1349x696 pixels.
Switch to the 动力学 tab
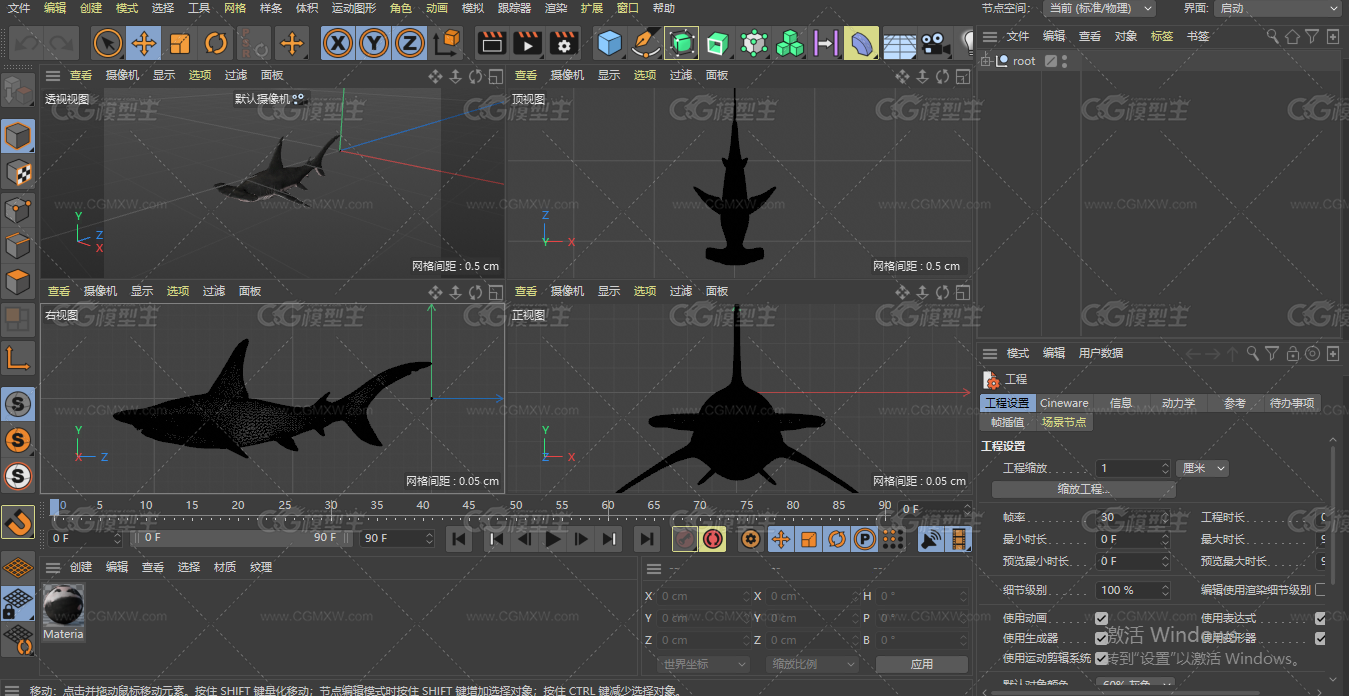(x=1178, y=403)
